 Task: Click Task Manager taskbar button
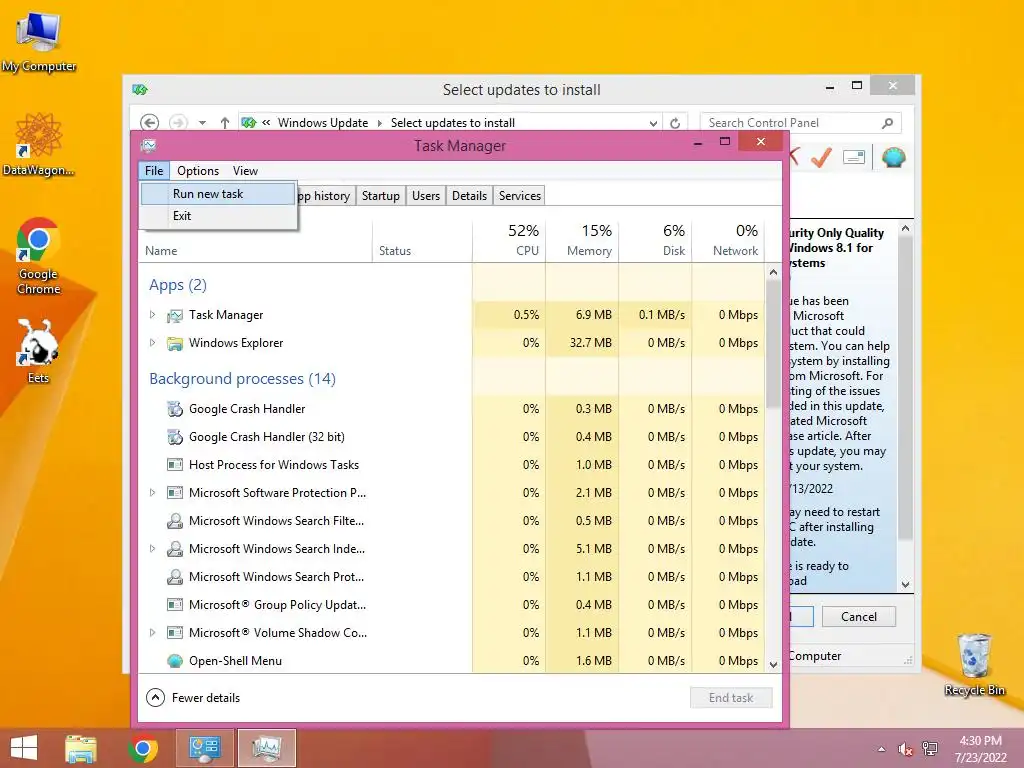tap(267, 748)
